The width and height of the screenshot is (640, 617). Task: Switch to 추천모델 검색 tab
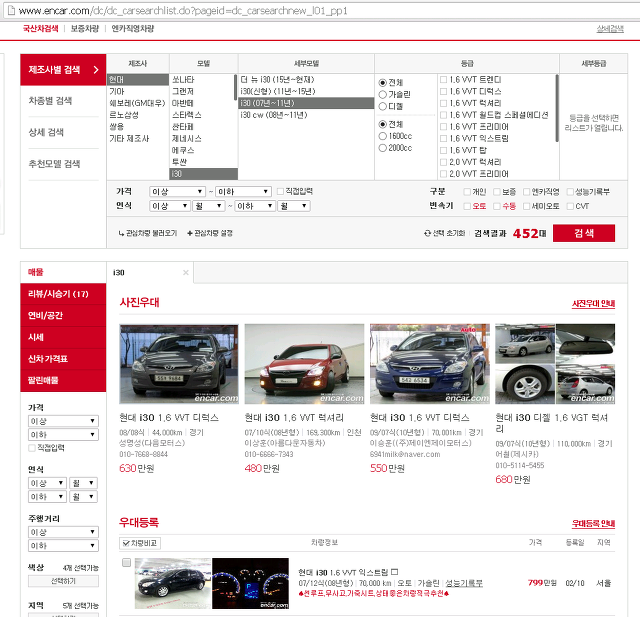tap(63, 164)
